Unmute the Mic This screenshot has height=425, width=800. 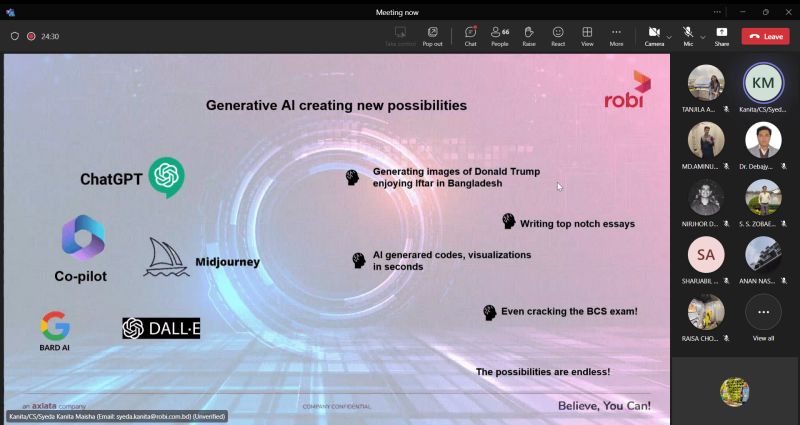click(x=688, y=36)
